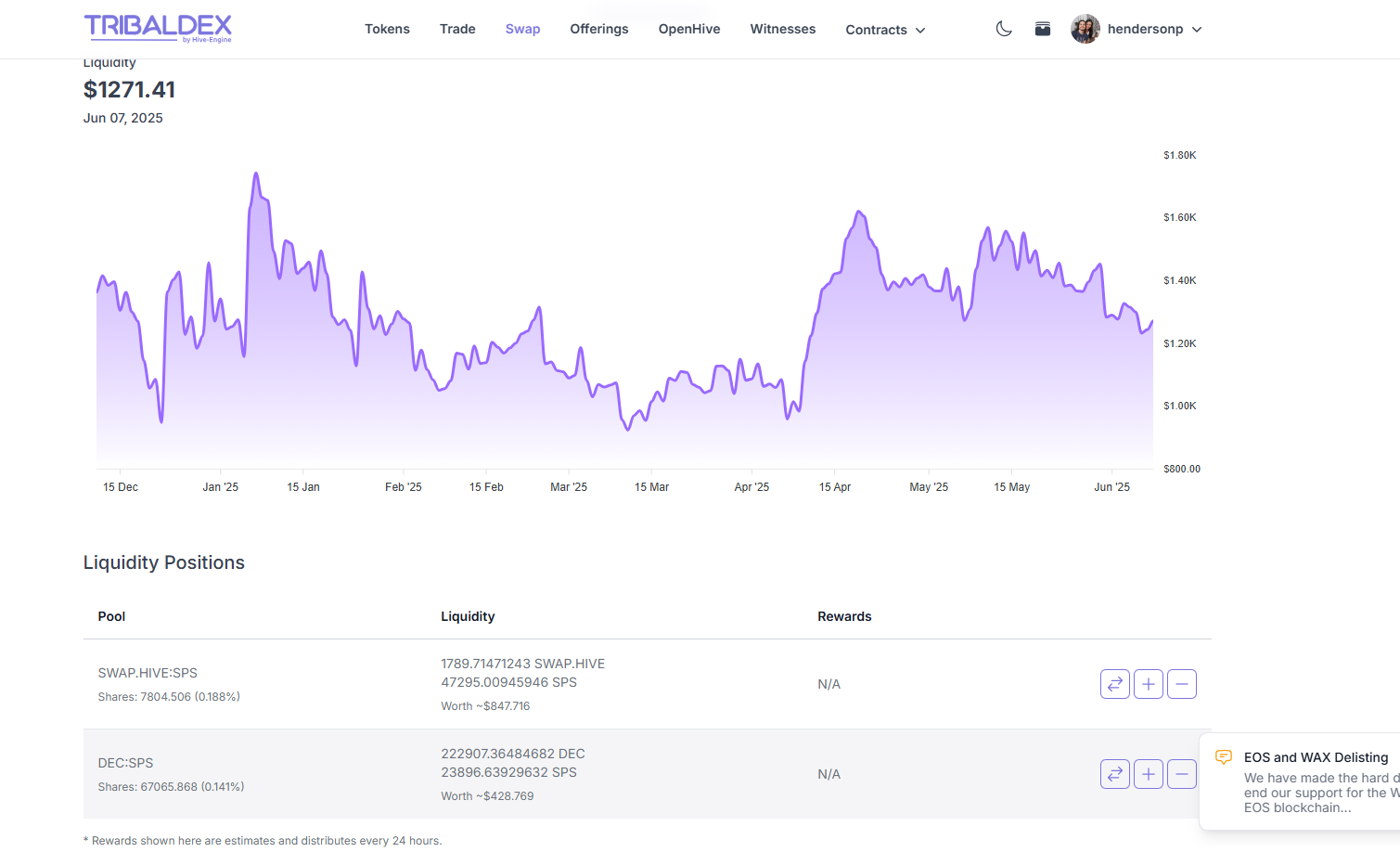This screenshot has height=852, width=1400.
Task: Remove liquidity from DEC:SPS pool
Action: point(1182,774)
